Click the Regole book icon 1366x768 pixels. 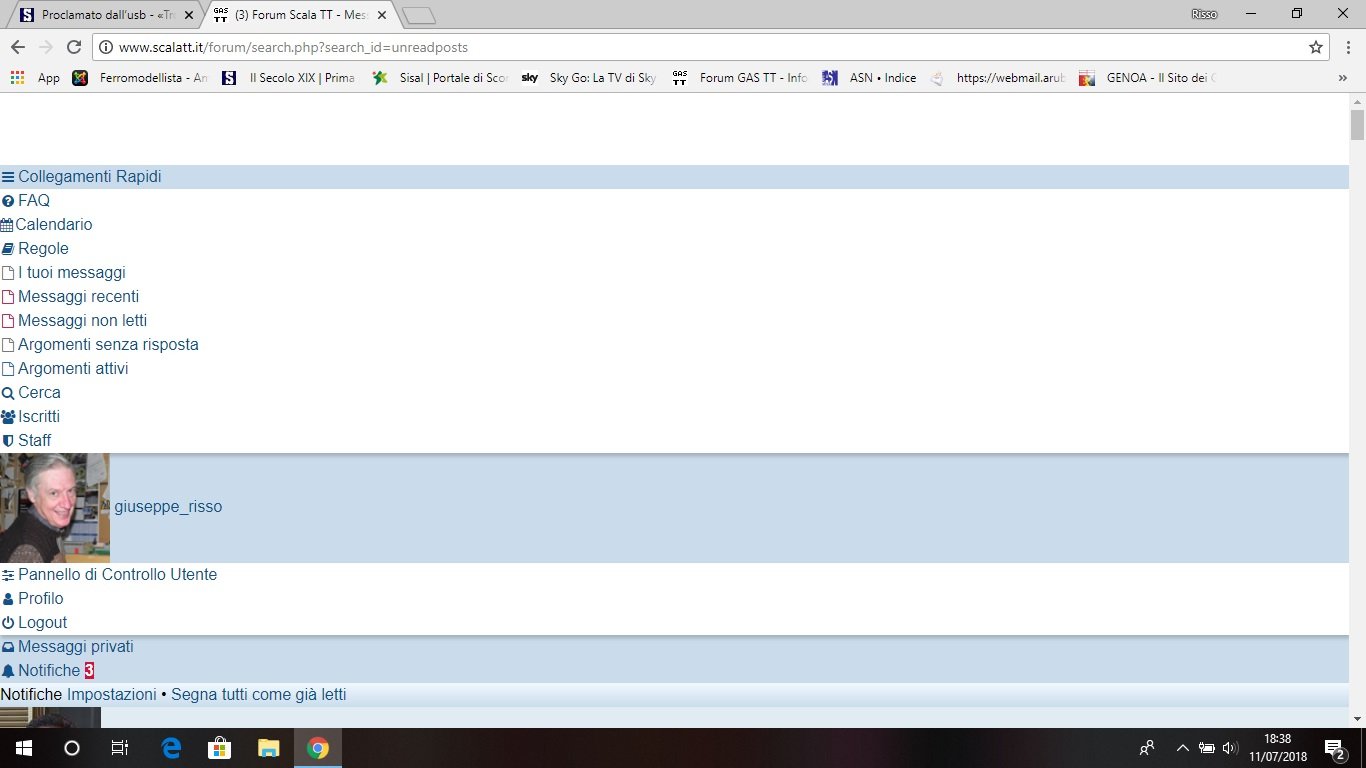[8, 249]
